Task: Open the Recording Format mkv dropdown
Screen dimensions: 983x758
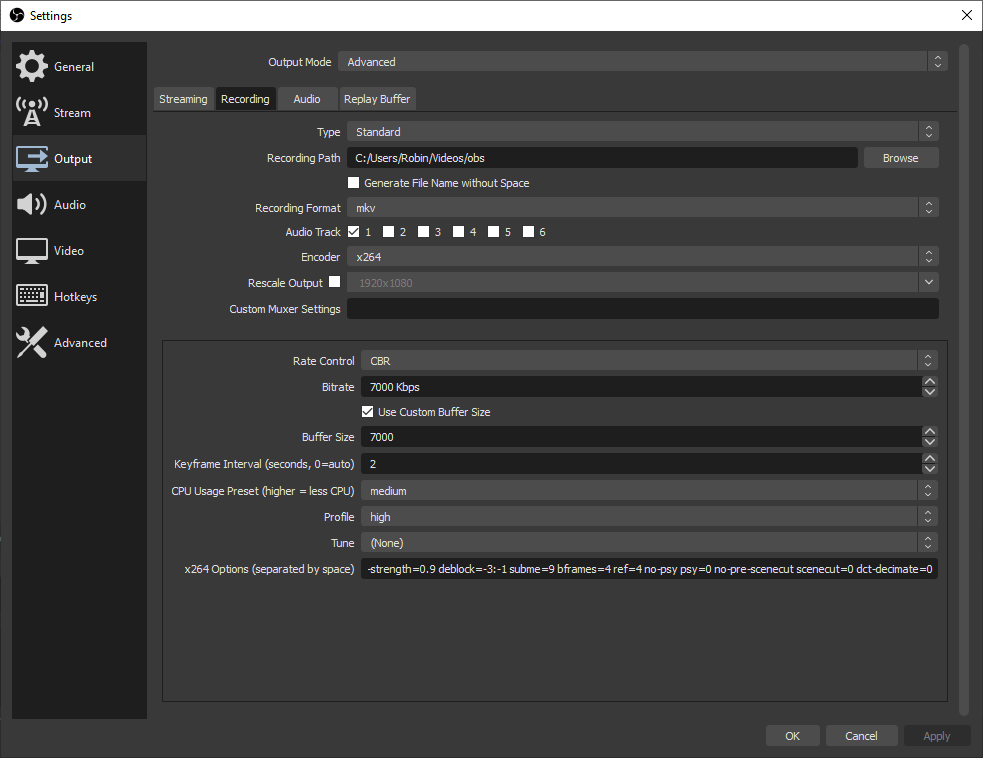Action: click(x=643, y=208)
